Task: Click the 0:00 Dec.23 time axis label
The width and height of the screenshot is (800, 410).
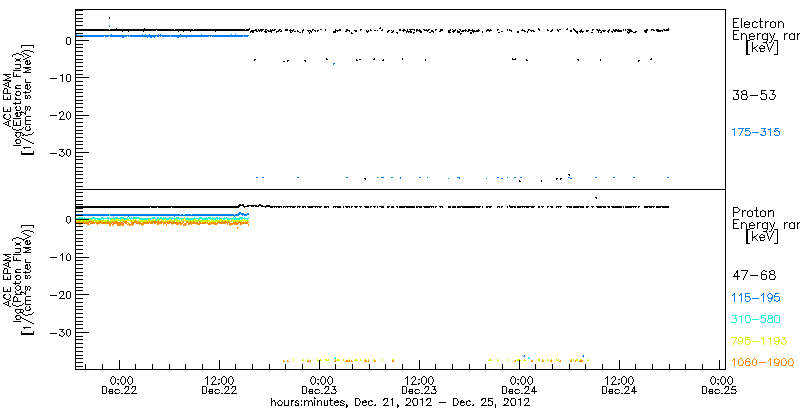Action: (319, 385)
